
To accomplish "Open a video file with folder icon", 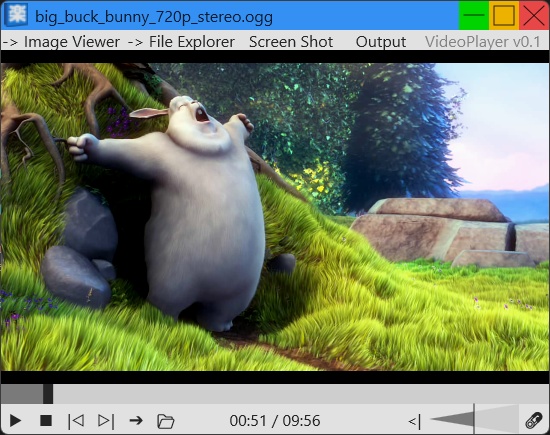I will coord(166,421).
